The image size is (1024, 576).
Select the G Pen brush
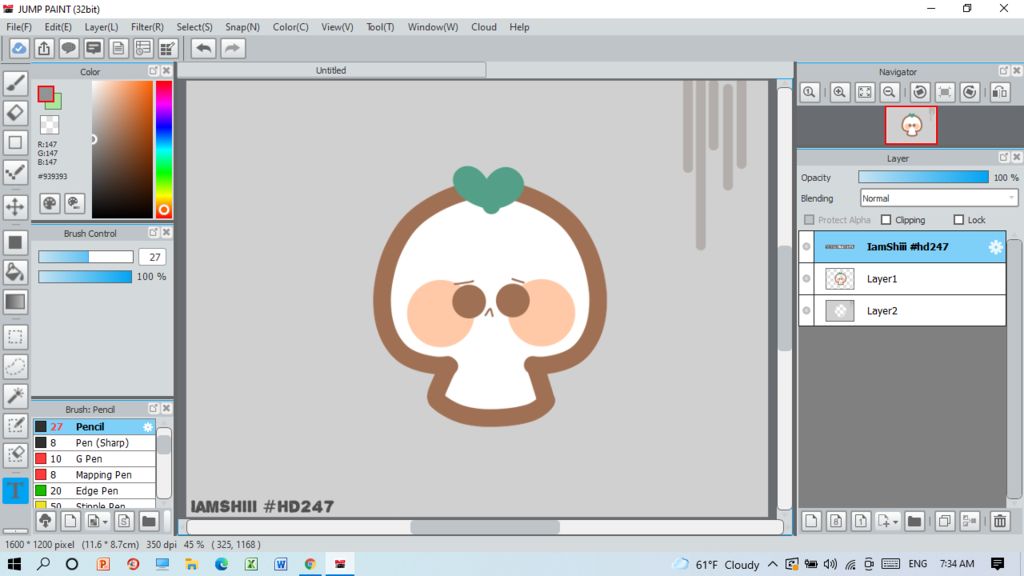click(95, 459)
